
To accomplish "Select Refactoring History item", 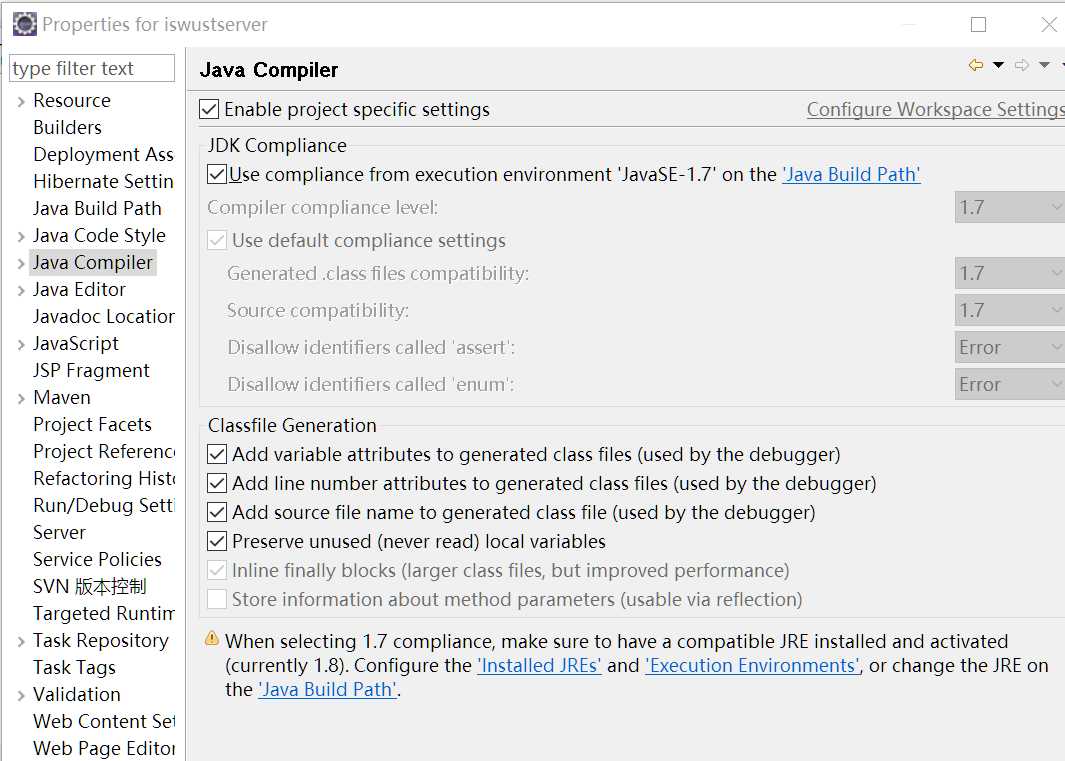I will [x=103, y=478].
